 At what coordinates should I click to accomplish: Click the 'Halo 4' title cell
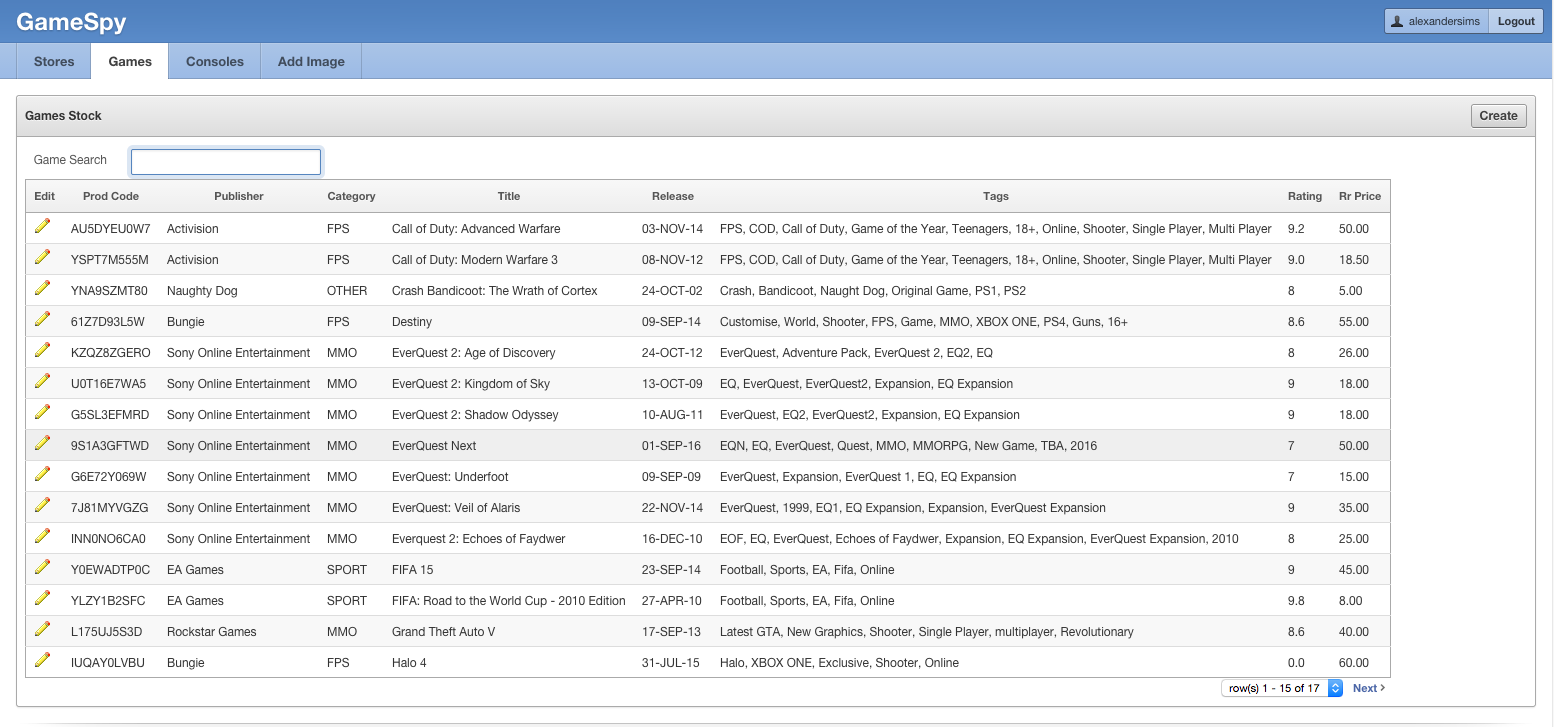(410, 663)
